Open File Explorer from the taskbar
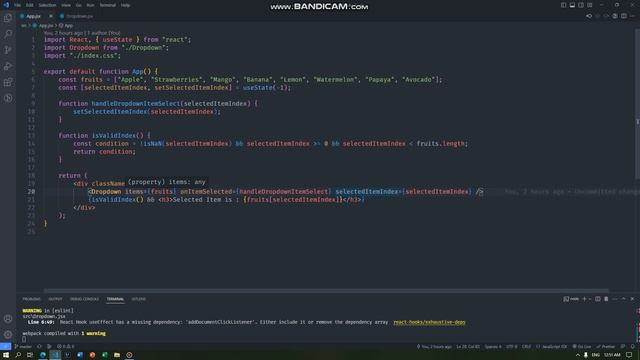Image resolution: width=640 pixels, height=360 pixels. pyautogui.click(x=117, y=355)
